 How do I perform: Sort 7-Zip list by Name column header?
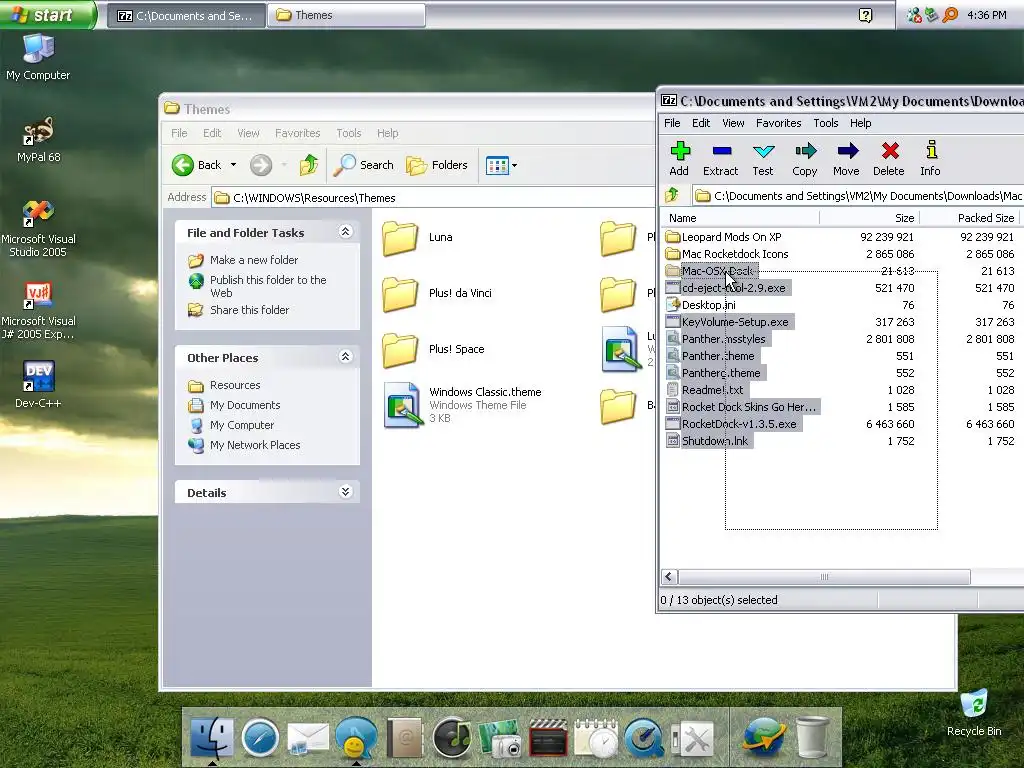click(739, 217)
